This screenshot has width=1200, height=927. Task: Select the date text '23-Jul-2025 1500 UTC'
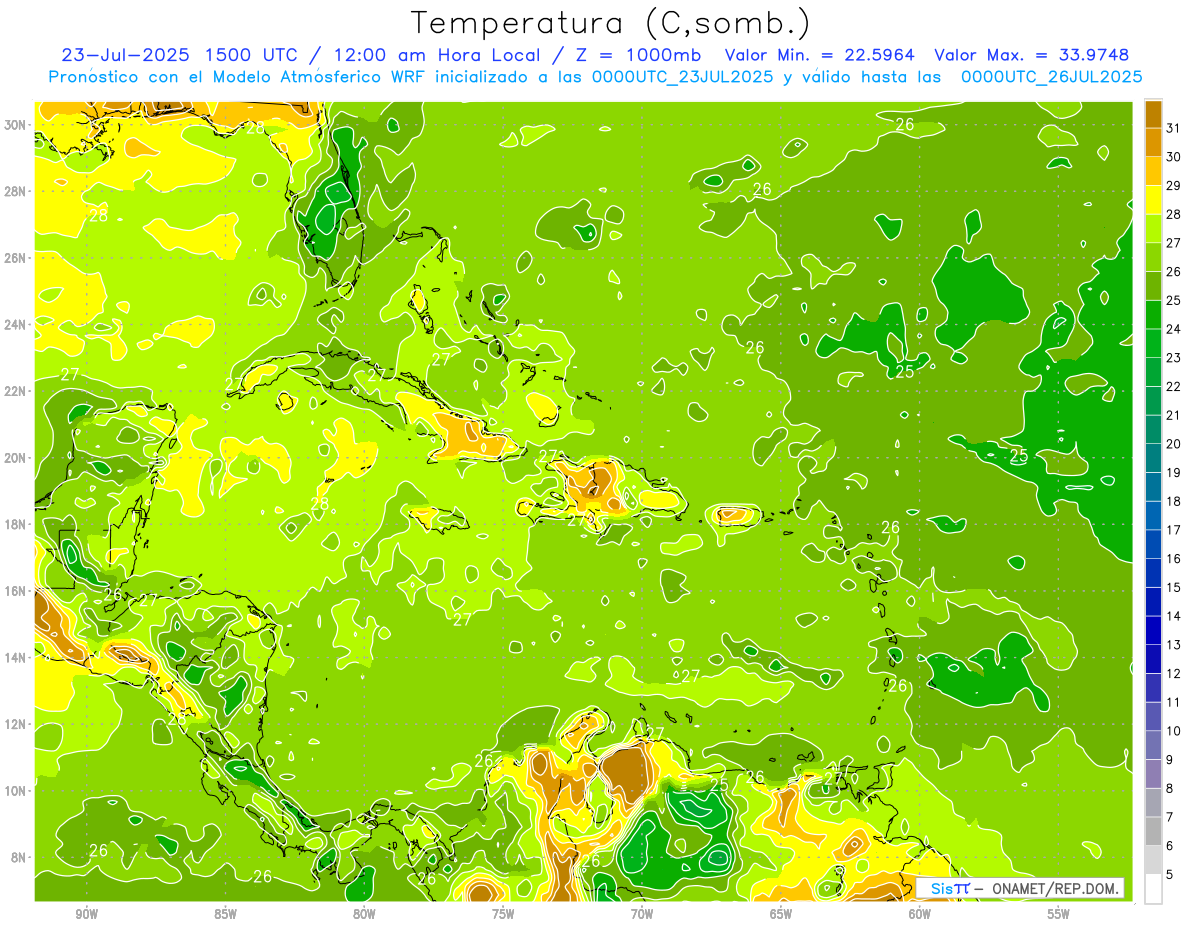pos(180,55)
